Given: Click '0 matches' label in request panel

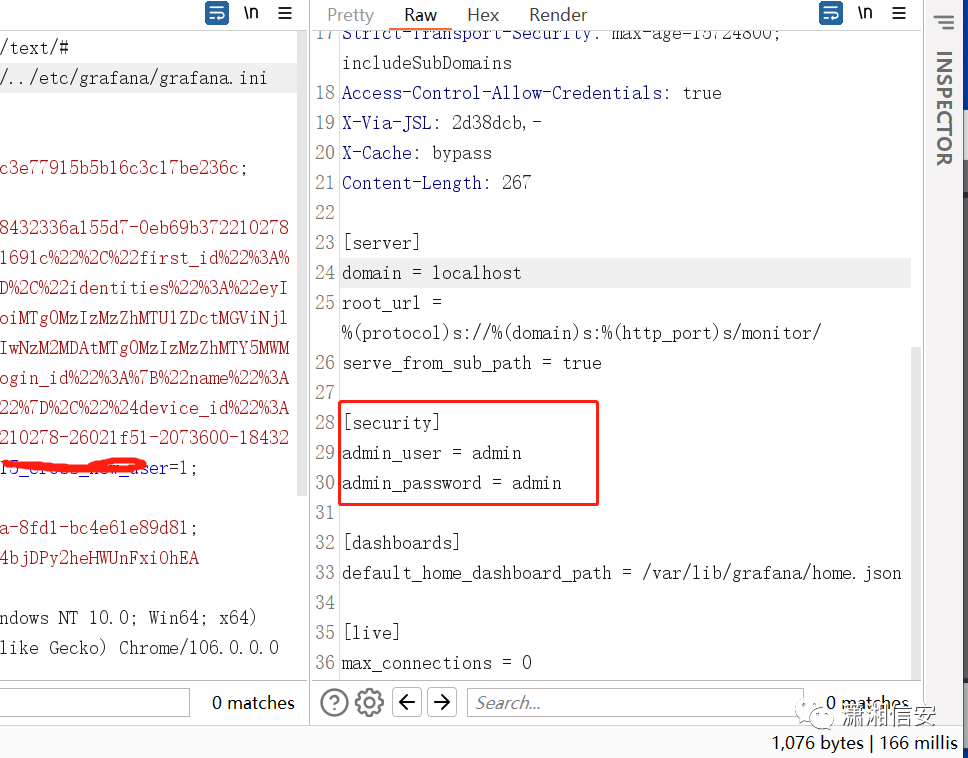Looking at the screenshot, I should 253,702.
